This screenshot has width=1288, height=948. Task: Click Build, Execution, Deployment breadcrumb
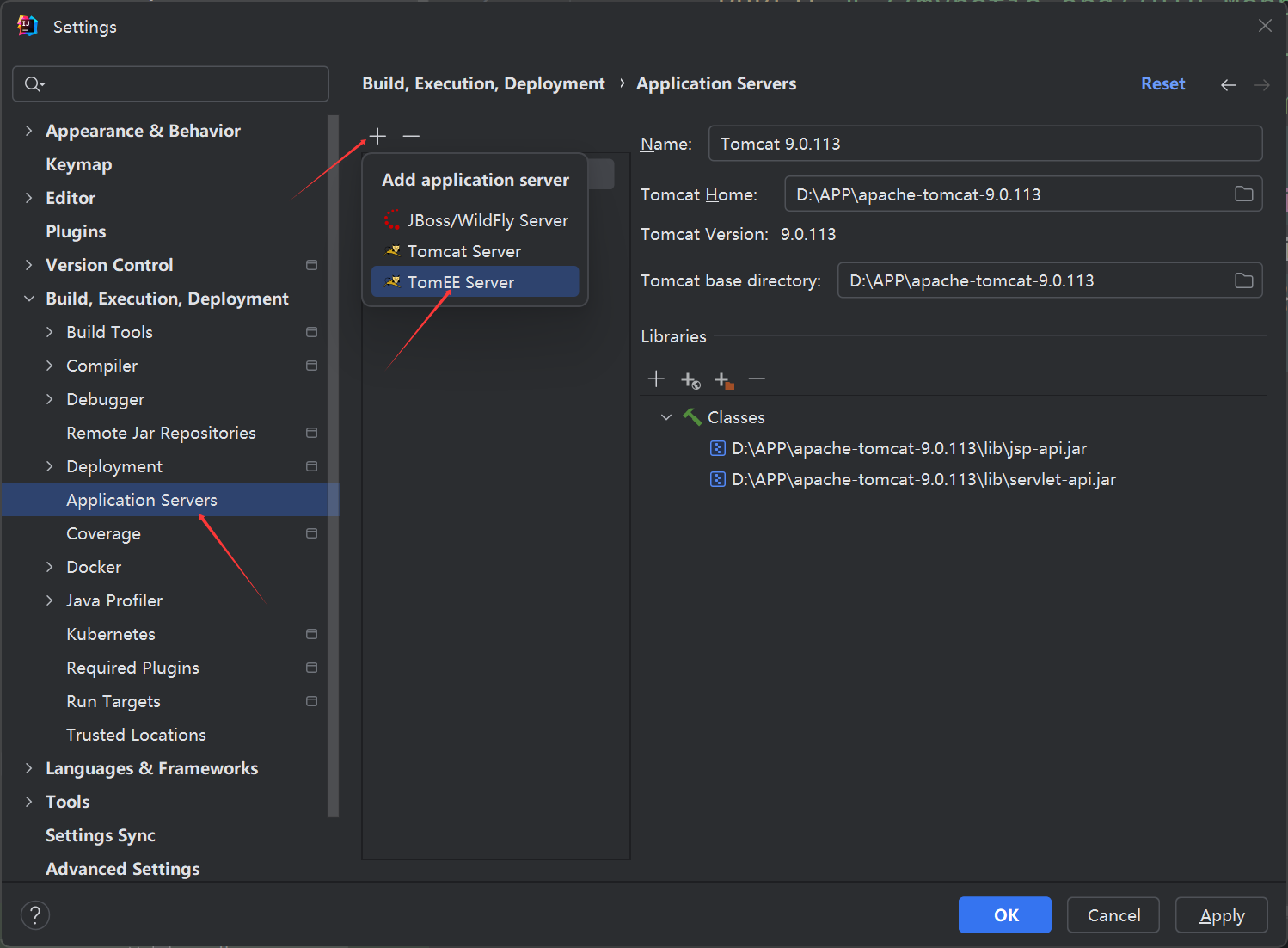(x=483, y=83)
